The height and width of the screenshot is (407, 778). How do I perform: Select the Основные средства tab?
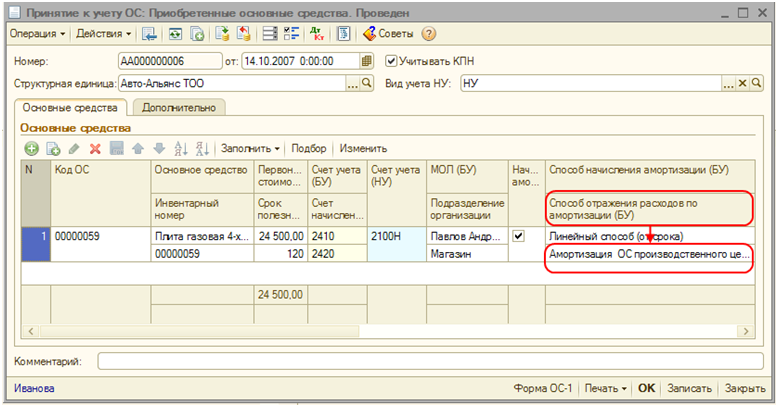point(70,107)
